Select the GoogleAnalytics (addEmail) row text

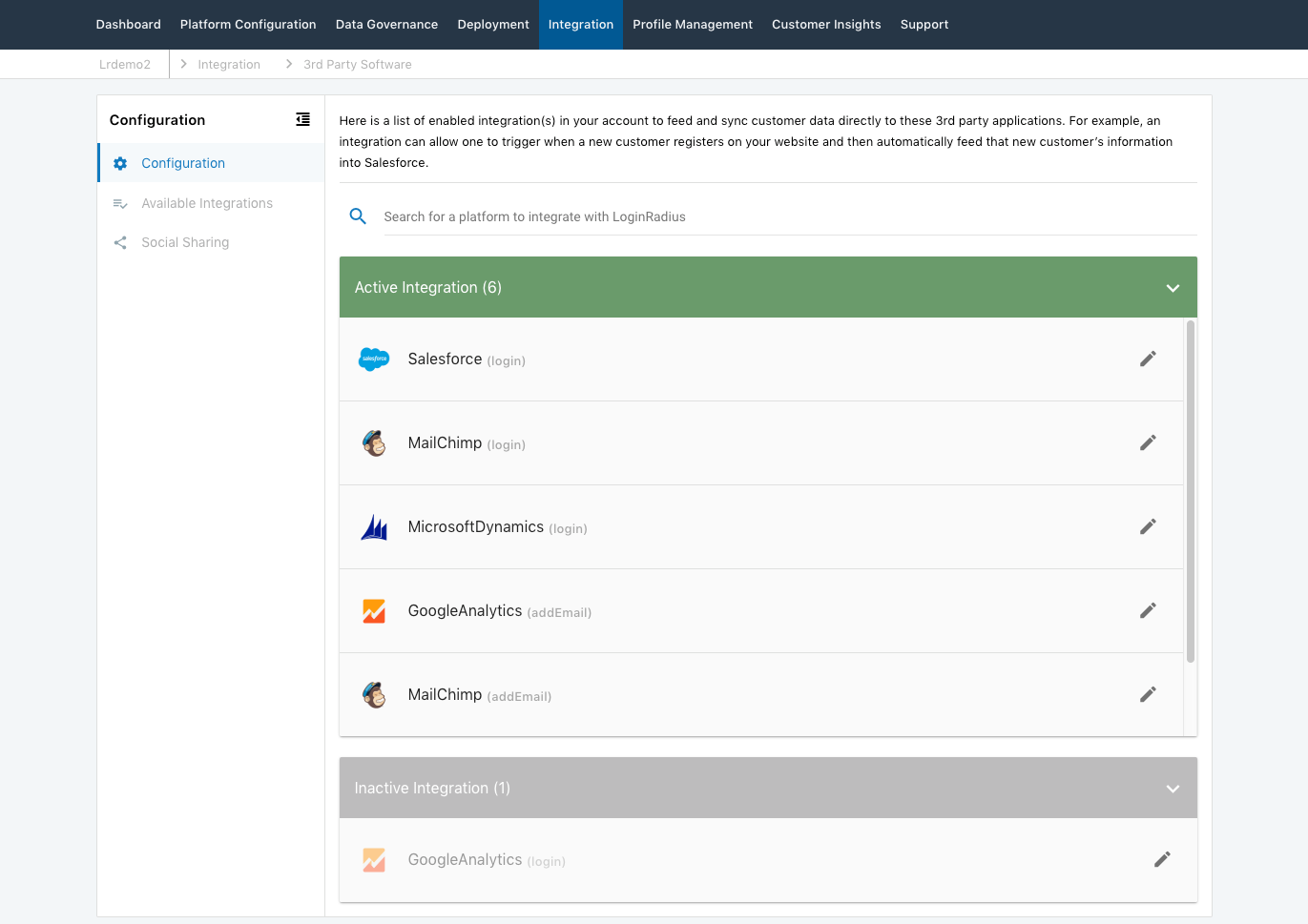click(x=500, y=611)
